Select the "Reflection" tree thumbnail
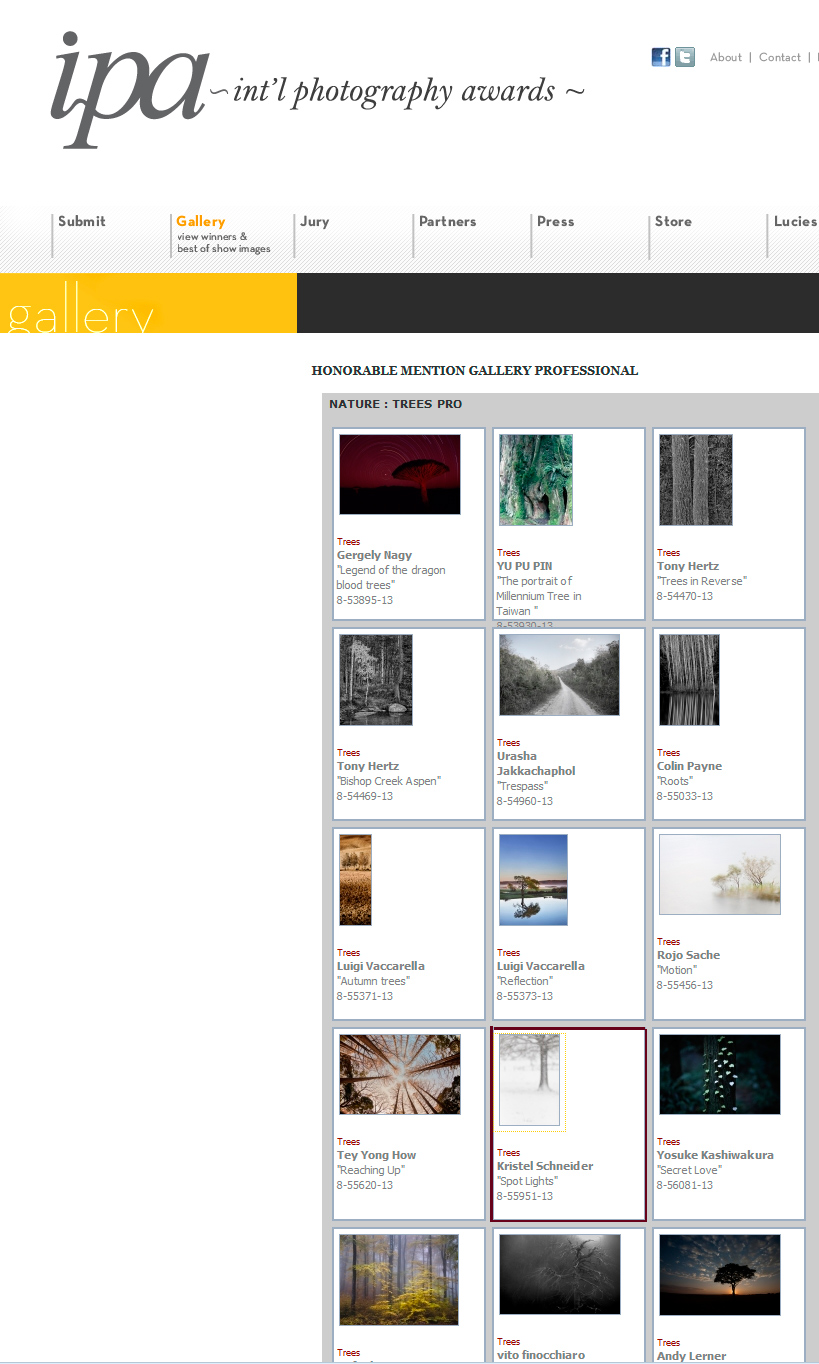Viewport: 819px width, 1364px height. click(533, 880)
